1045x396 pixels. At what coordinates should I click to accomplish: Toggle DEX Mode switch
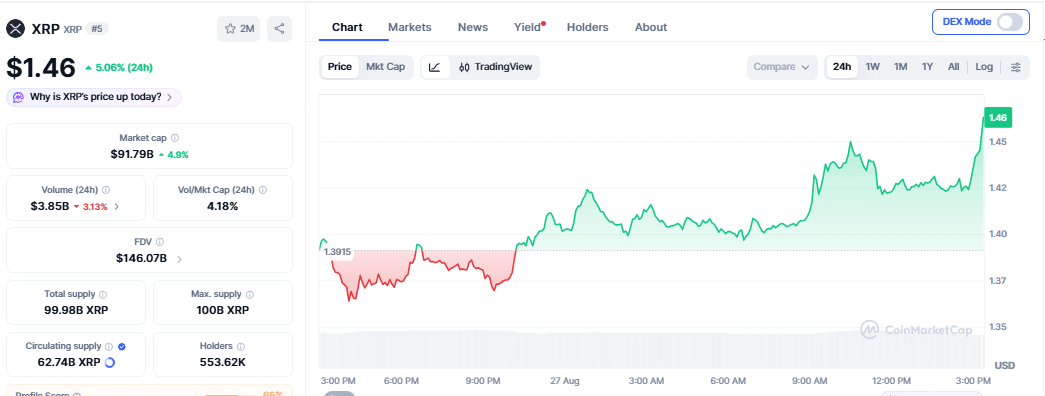(1009, 21)
